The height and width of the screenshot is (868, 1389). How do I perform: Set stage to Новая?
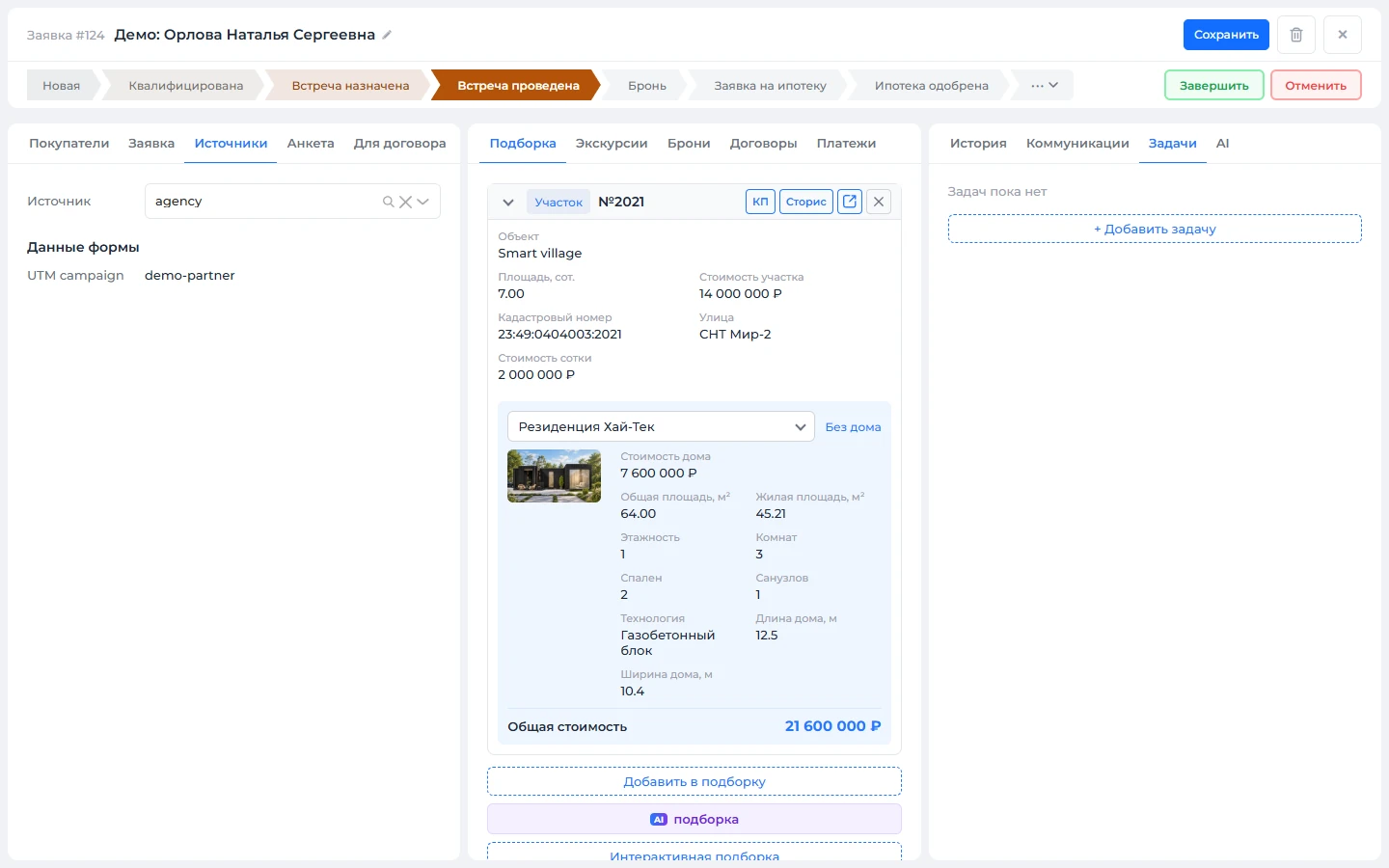tap(61, 85)
